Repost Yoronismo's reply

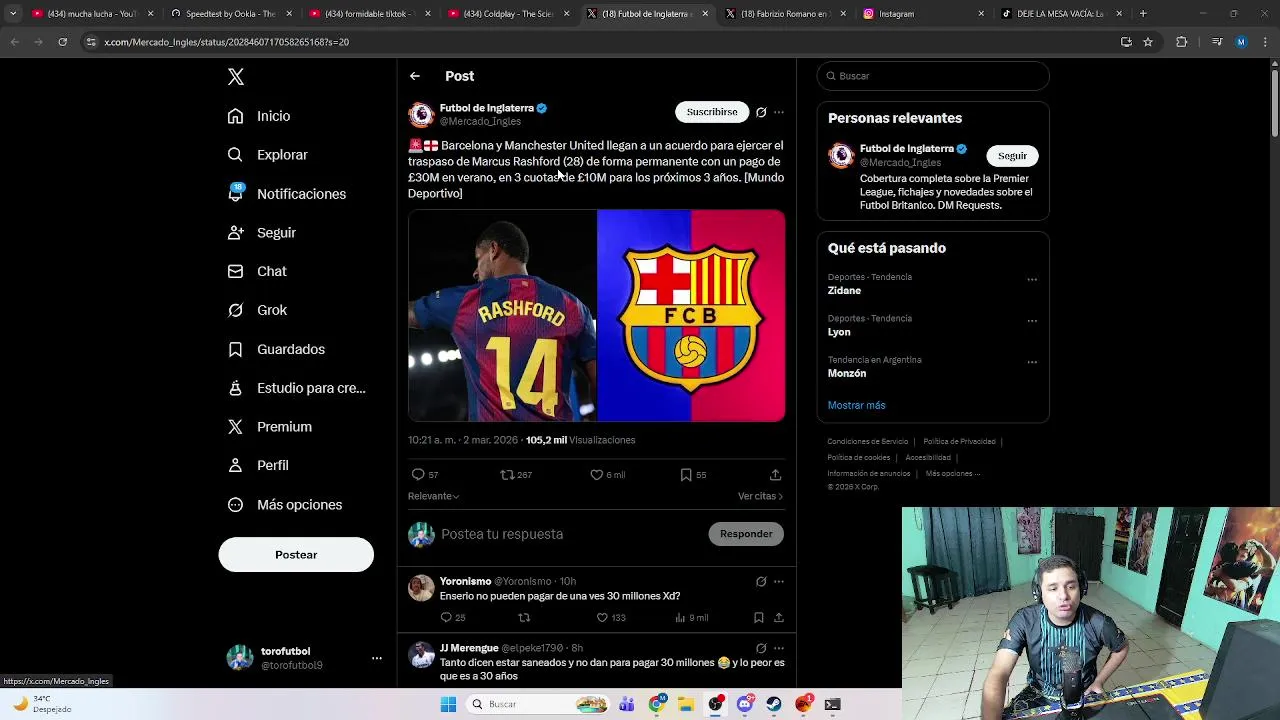pos(524,618)
